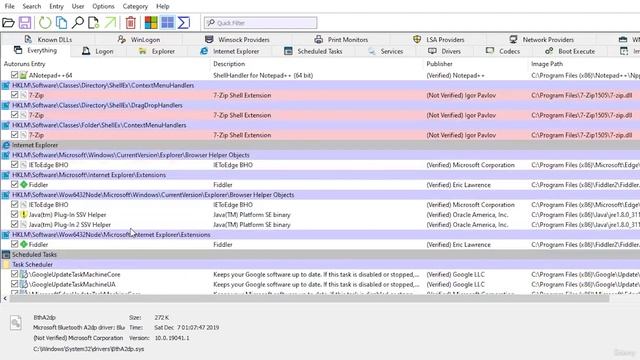The image size is (640, 360).
Task: Click the '(Verified) Notepad++' publisher cell
Action: click(x=456, y=76)
